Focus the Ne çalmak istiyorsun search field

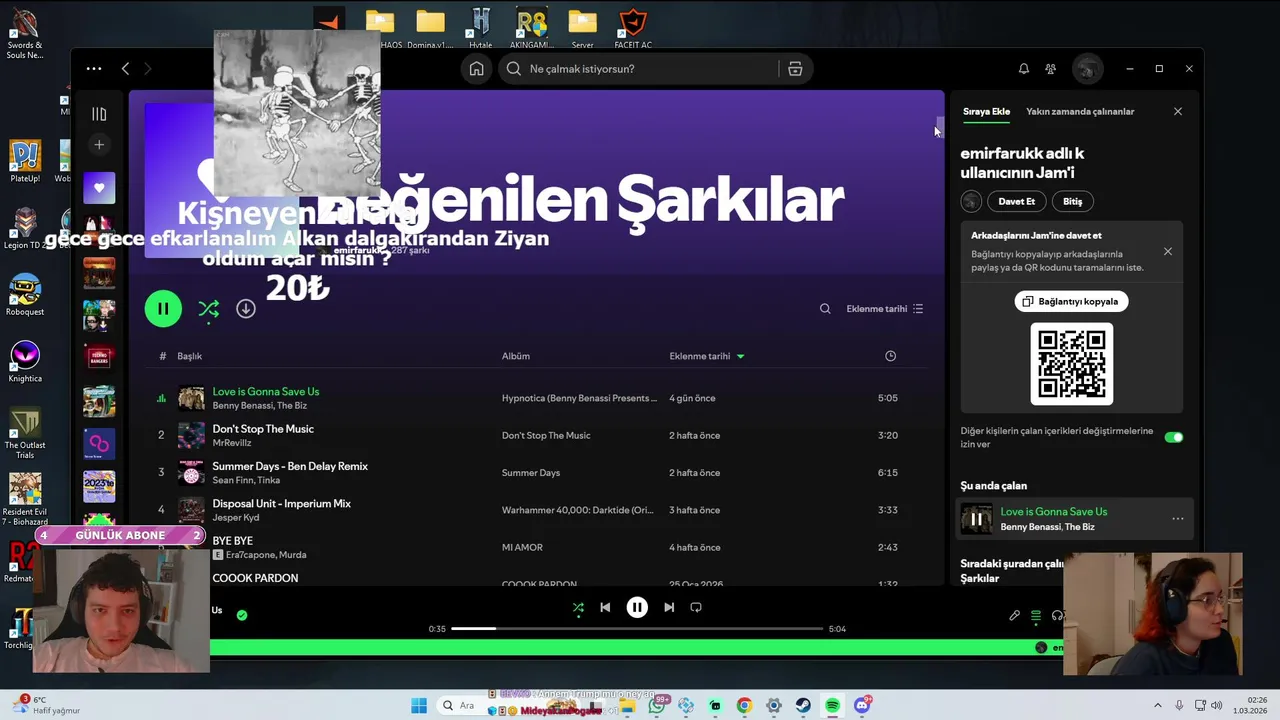[x=640, y=69]
